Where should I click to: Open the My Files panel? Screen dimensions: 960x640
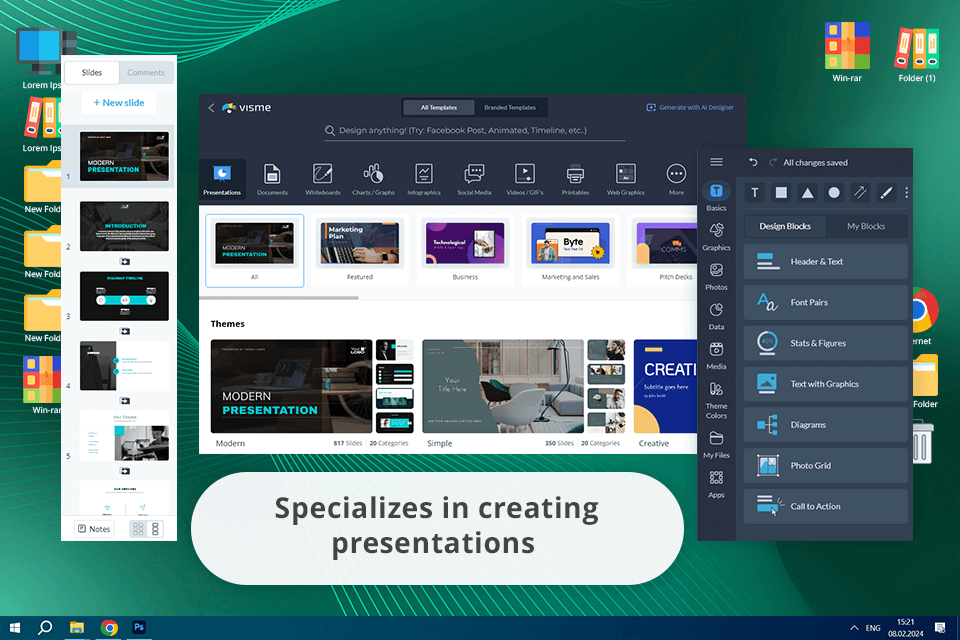click(716, 445)
